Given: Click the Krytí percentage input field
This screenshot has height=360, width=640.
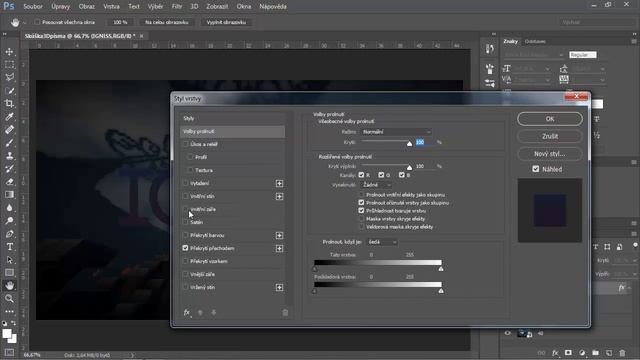Looking at the screenshot, I should coord(425,142).
